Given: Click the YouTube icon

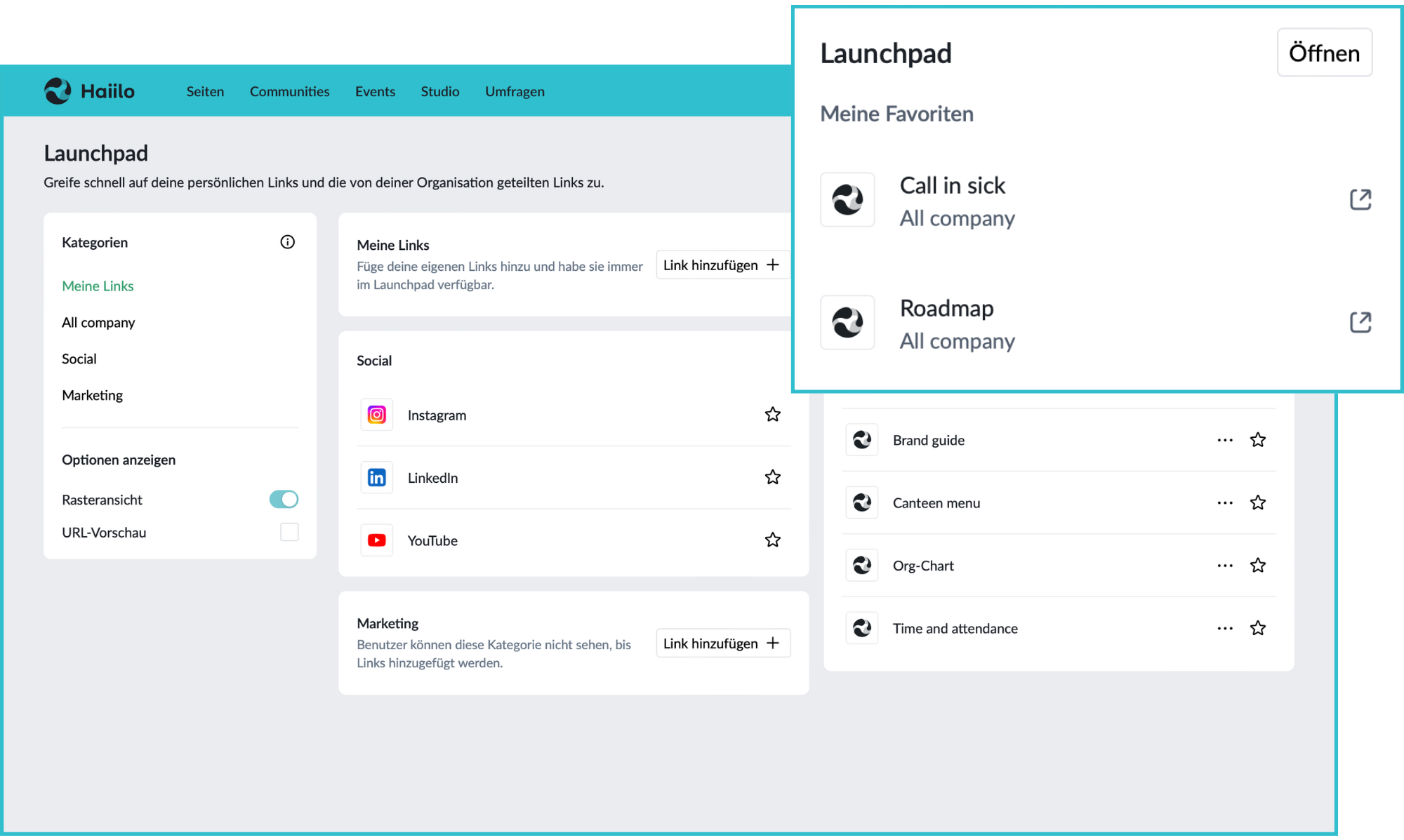Looking at the screenshot, I should pyautogui.click(x=376, y=540).
